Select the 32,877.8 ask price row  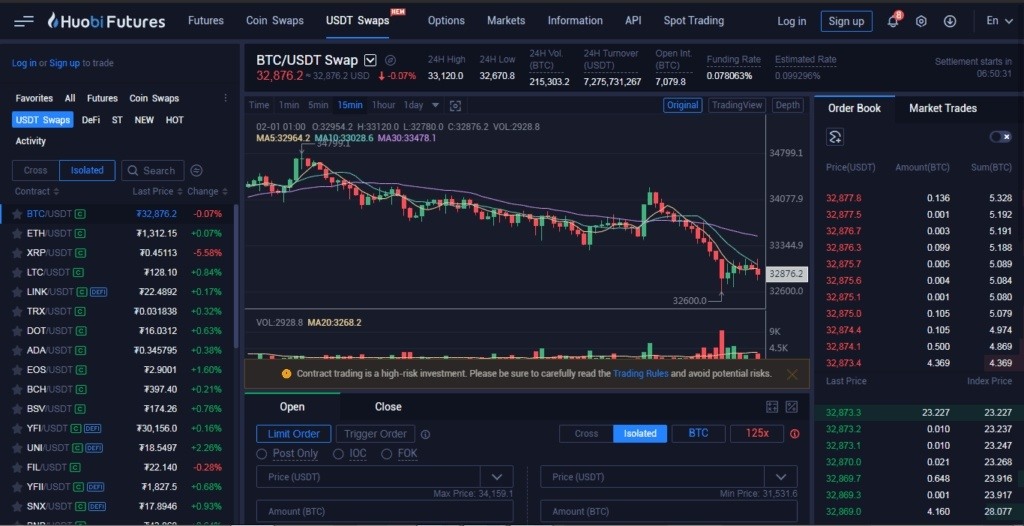coord(919,198)
